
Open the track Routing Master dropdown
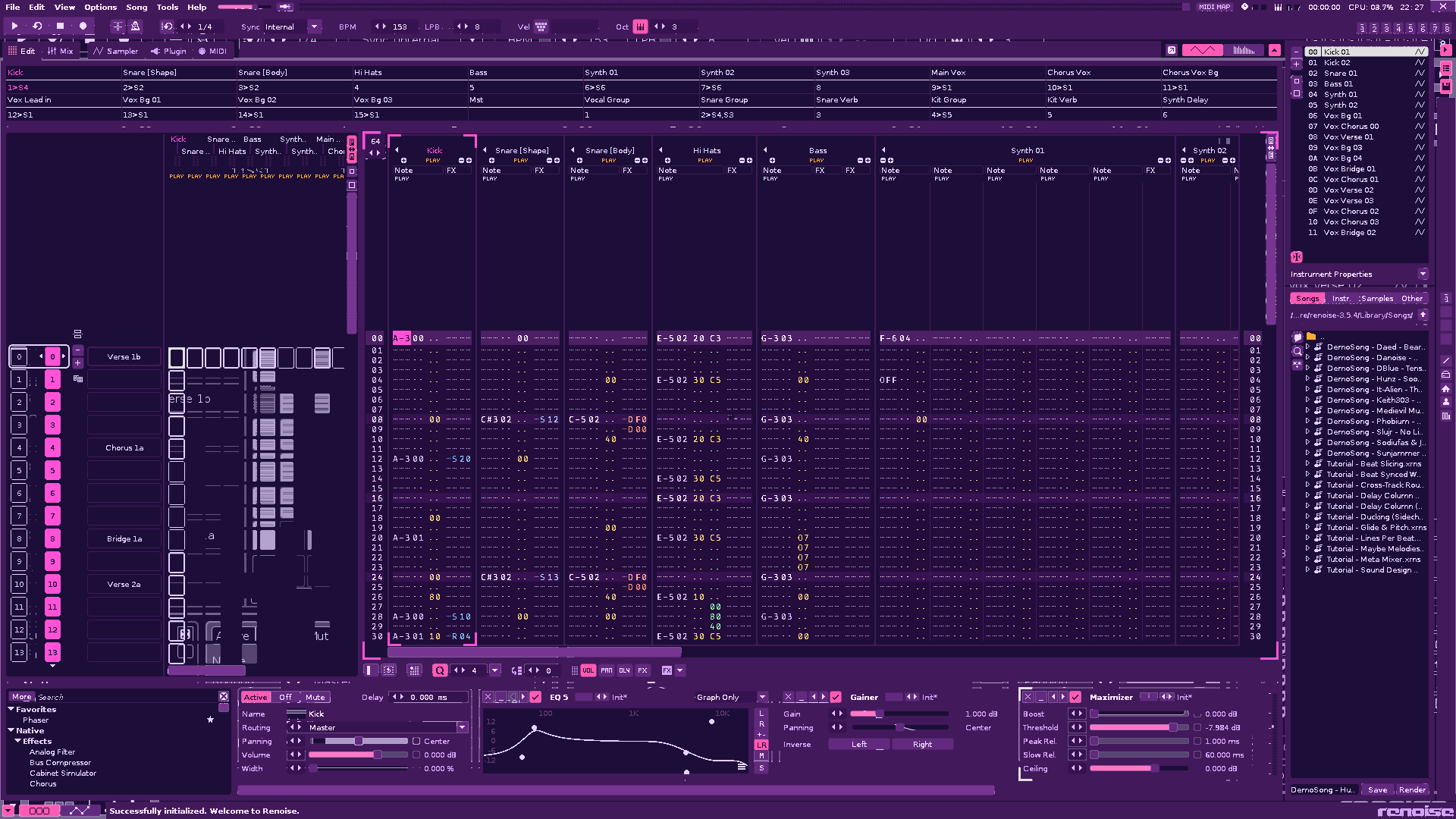(462, 727)
